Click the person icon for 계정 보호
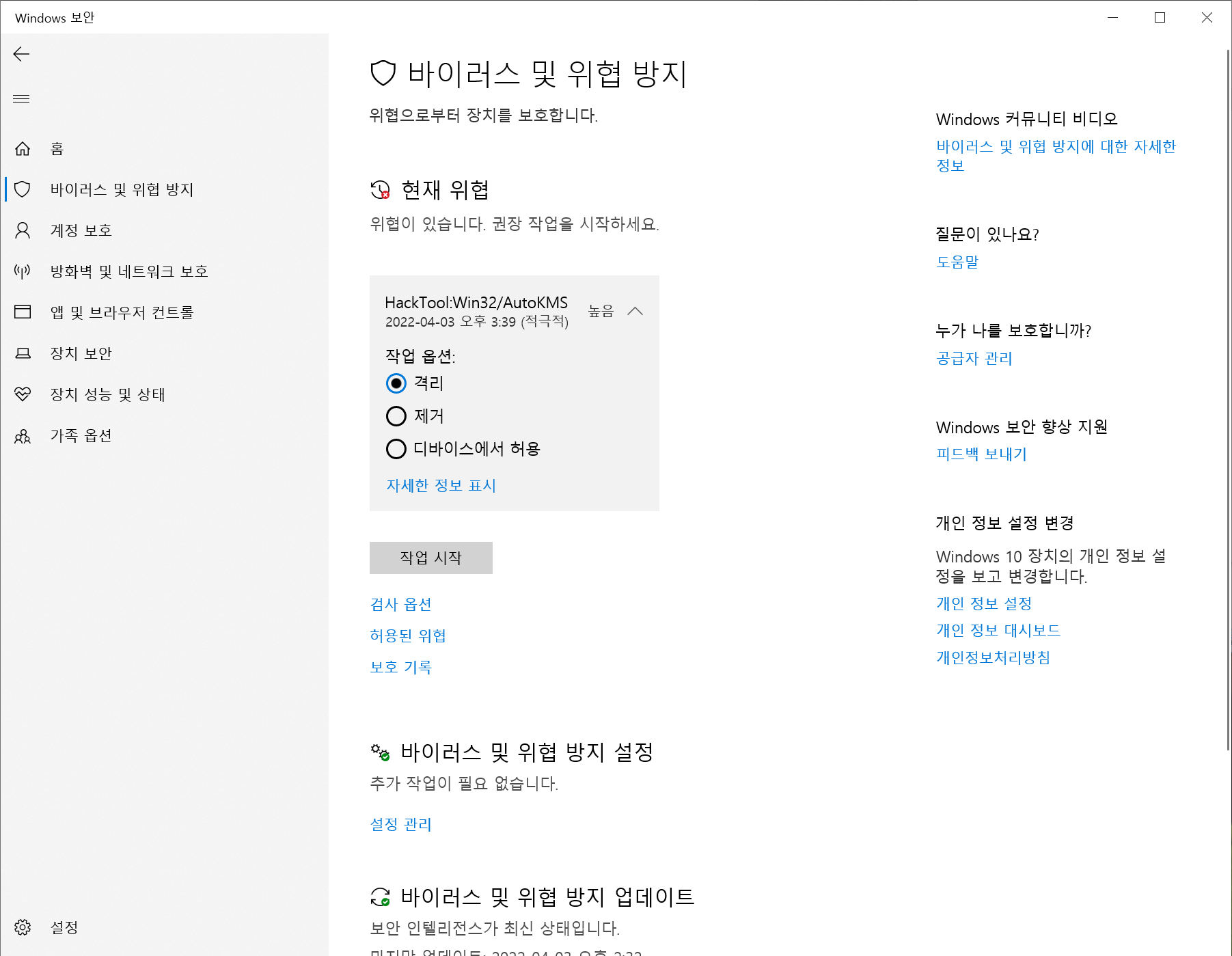1232x956 pixels. coord(23,230)
